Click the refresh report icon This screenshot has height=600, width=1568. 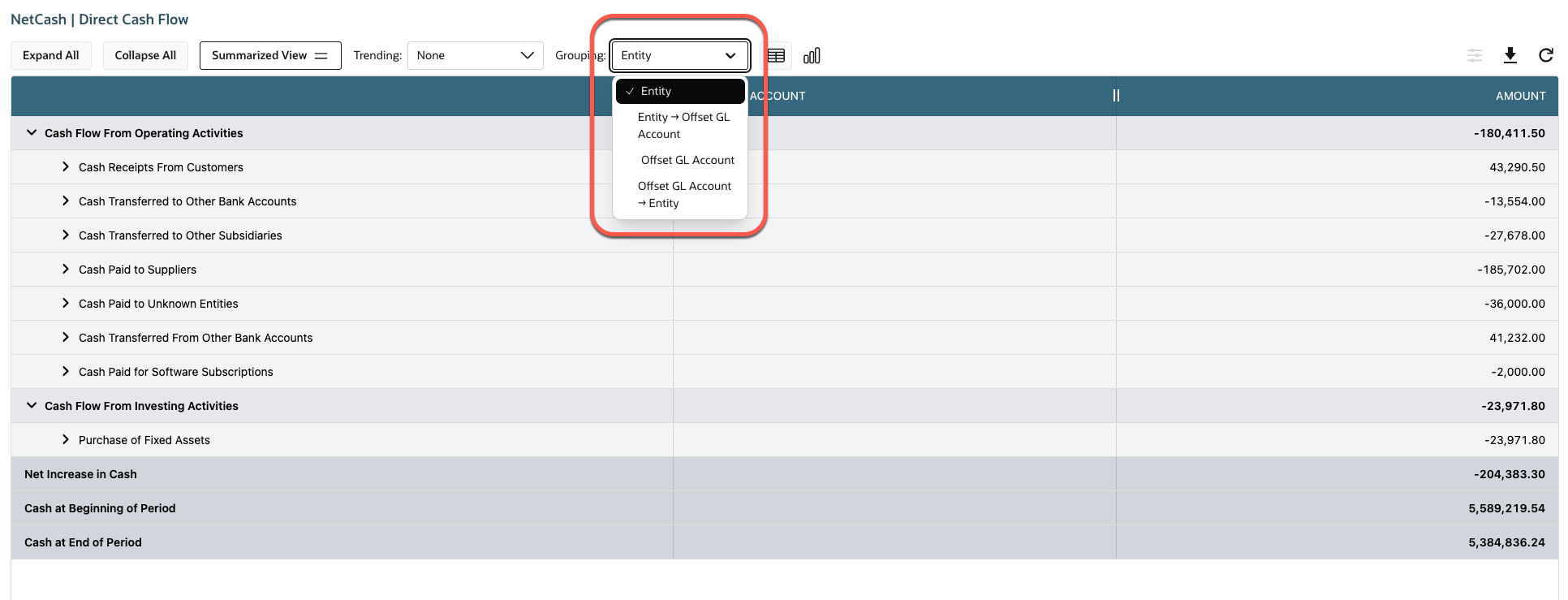pos(1545,55)
